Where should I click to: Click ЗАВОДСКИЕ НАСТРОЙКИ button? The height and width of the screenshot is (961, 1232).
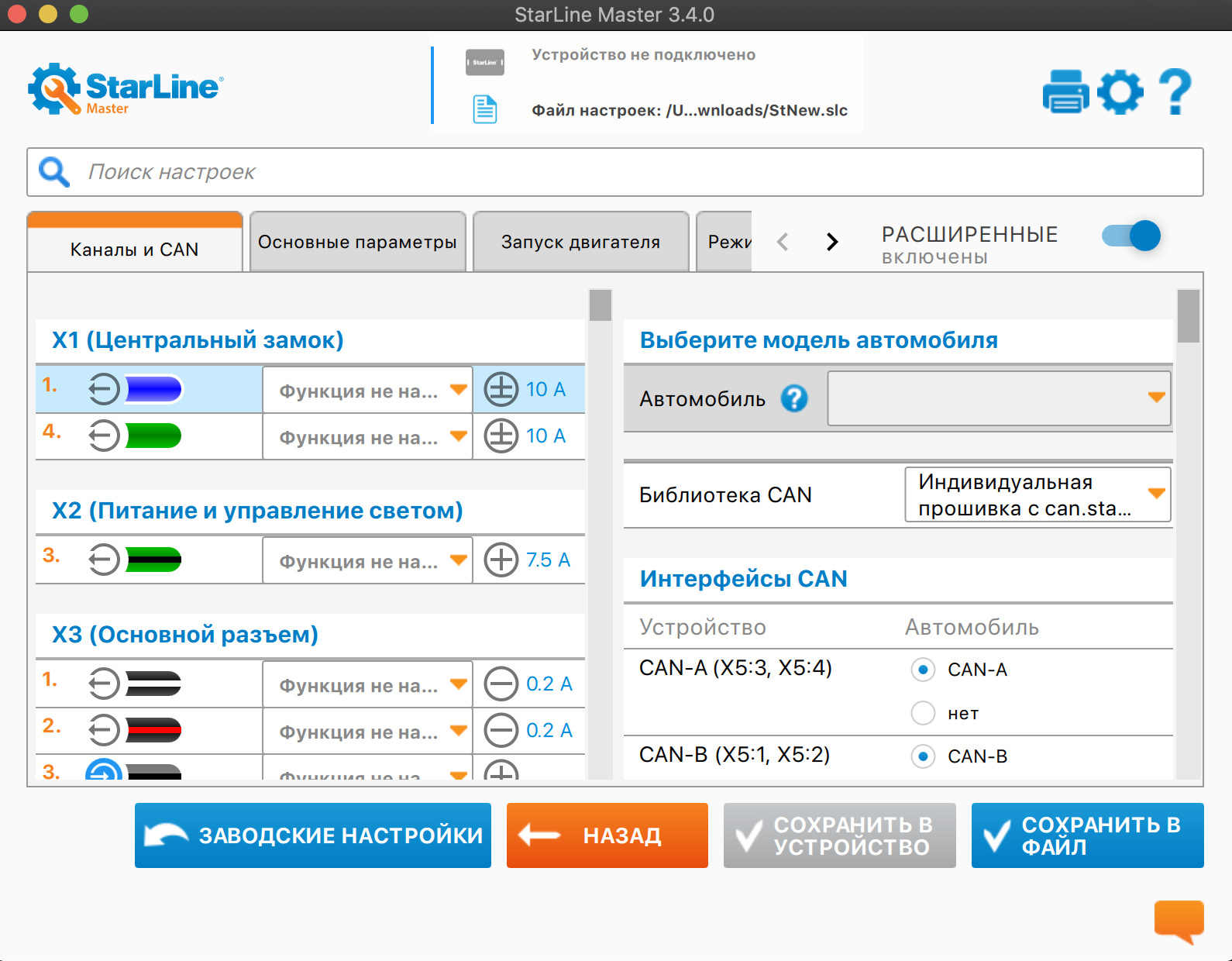(313, 835)
